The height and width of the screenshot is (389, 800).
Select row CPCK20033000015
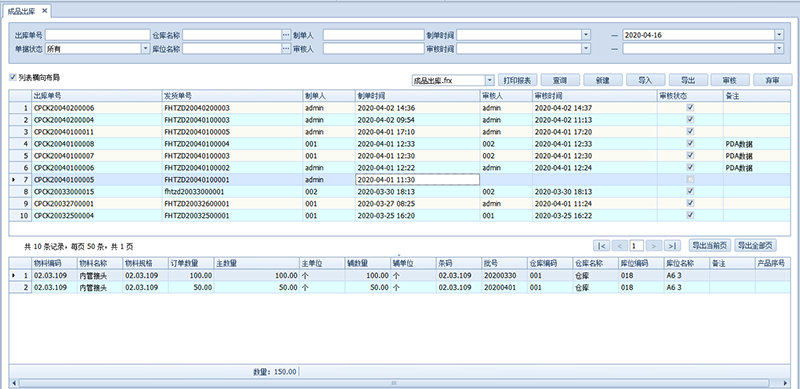pos(400,191)
